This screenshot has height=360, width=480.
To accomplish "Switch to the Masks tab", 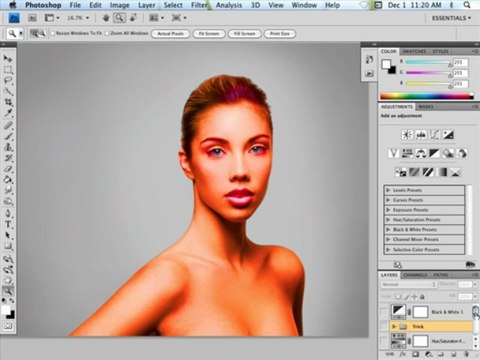I will pos(426,107).
